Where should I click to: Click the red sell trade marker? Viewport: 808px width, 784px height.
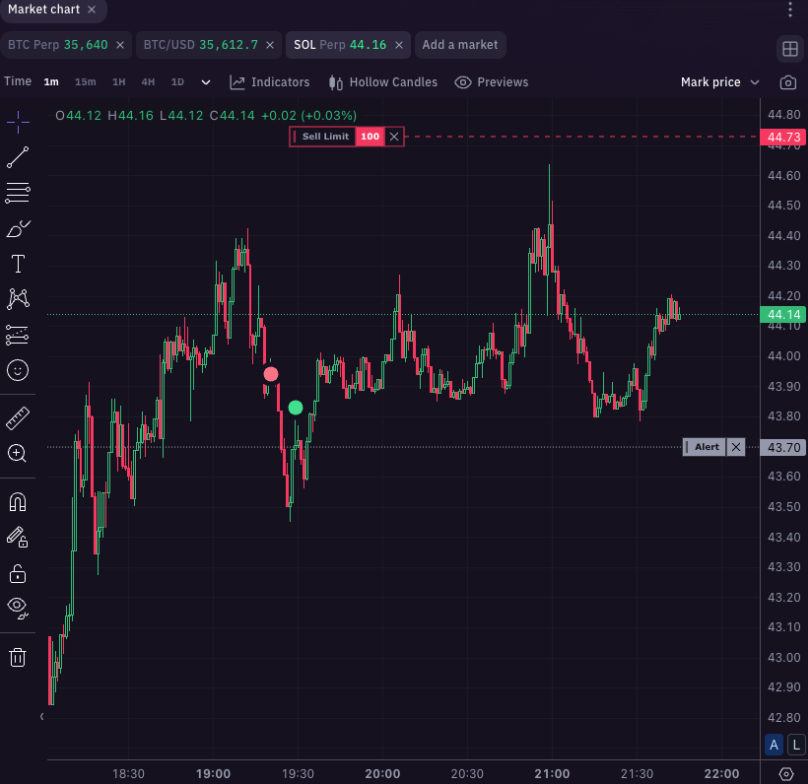[x=271, y=374]
